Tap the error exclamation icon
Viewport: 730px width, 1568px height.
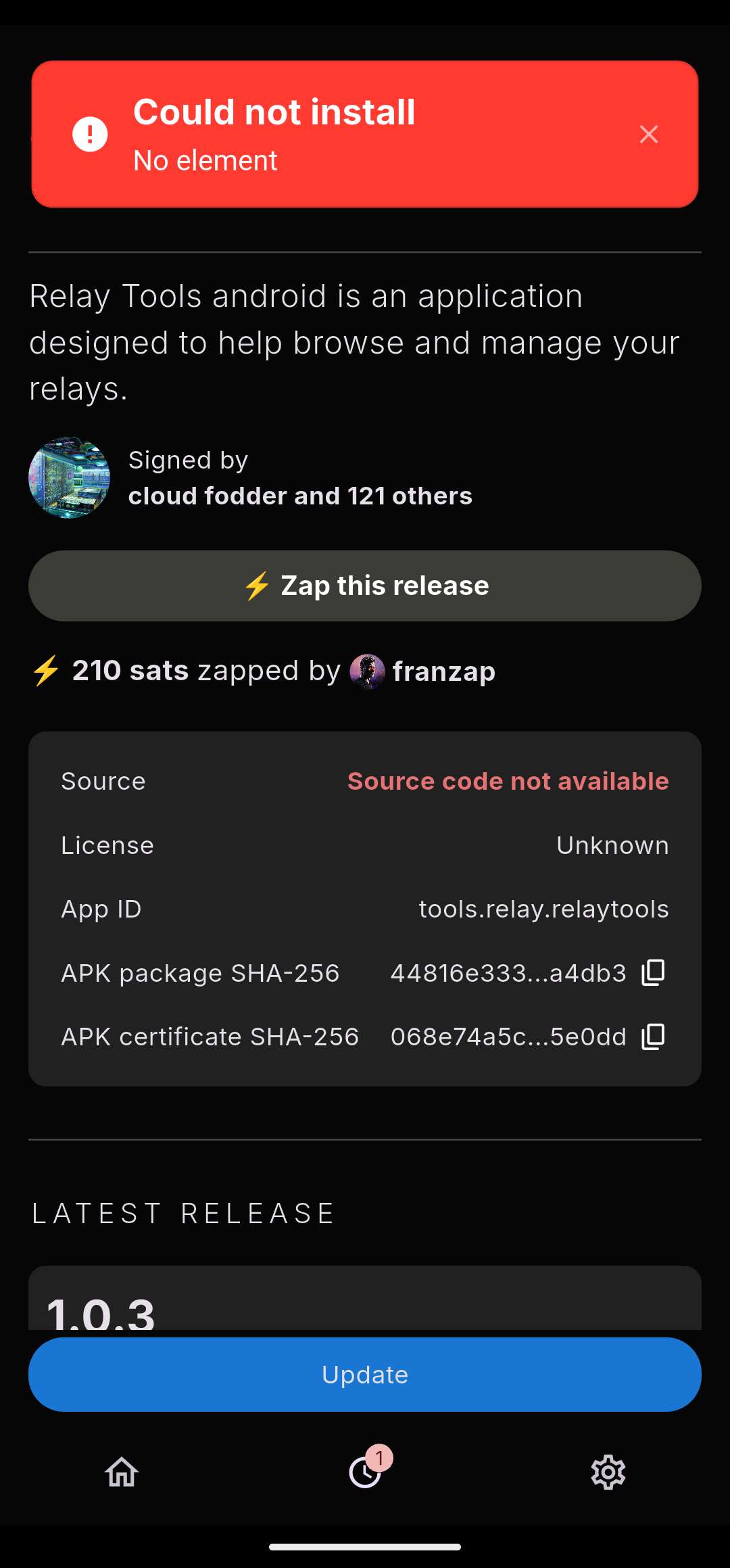click(90, 134)
